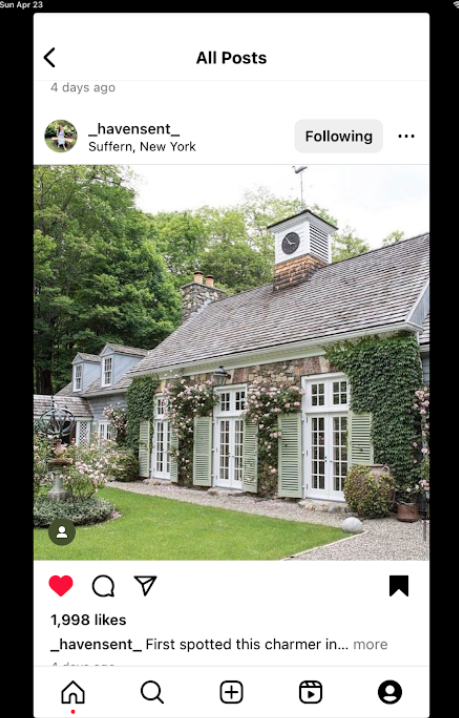Open the three-dot post options menu
This screenshot has width=459, height=718.
406,136
